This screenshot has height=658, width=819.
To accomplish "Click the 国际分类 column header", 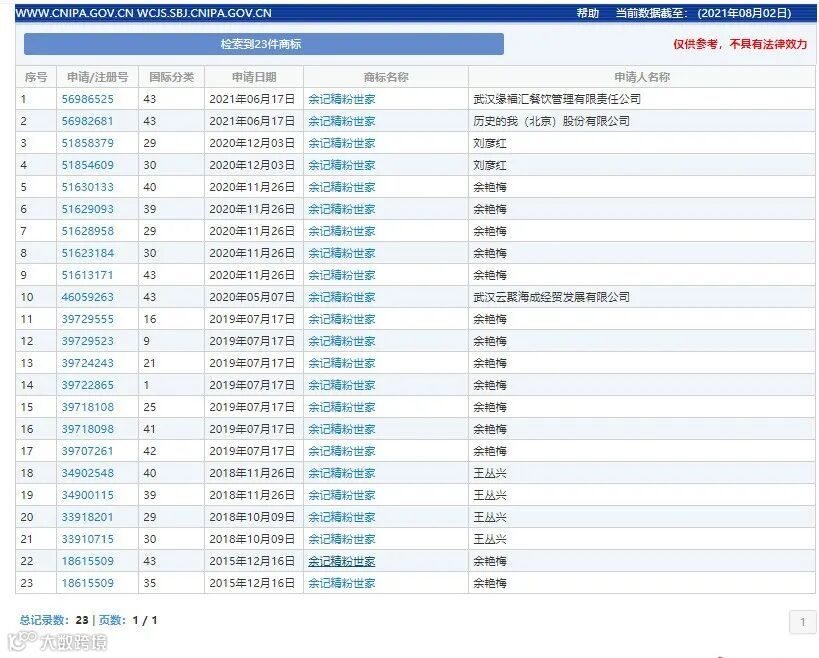I will click(x=171, y=77).
